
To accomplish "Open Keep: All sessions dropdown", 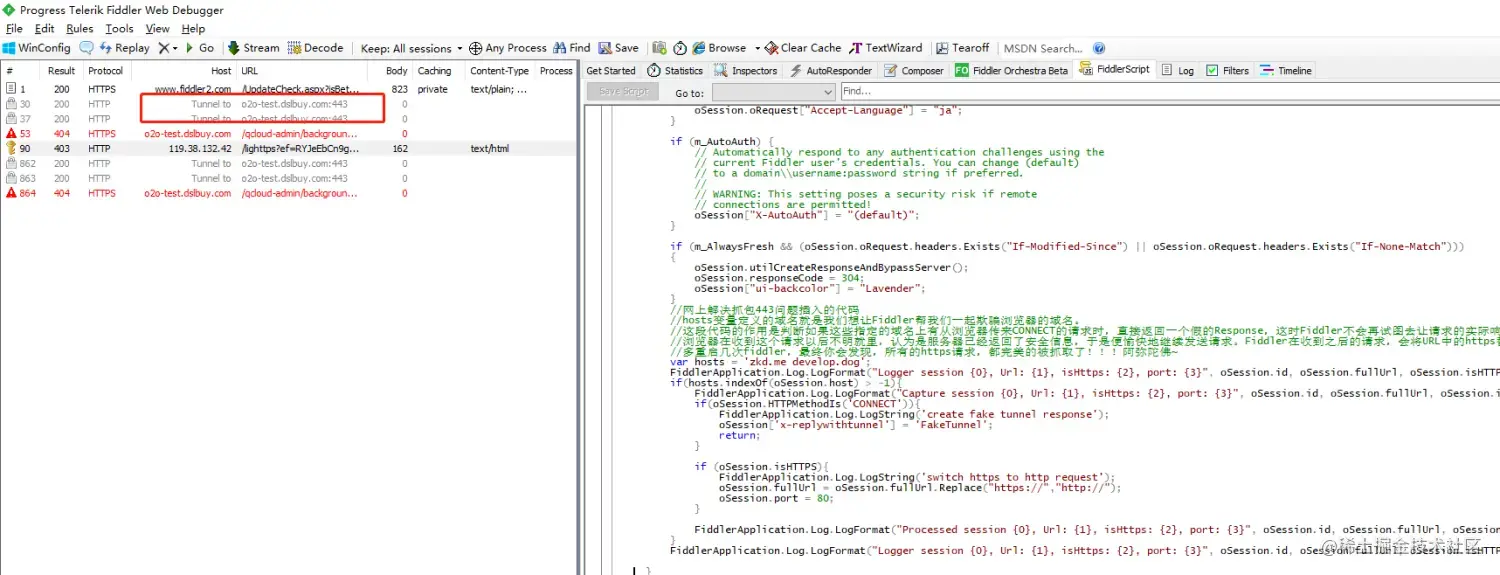I will [x=412, y=48].
